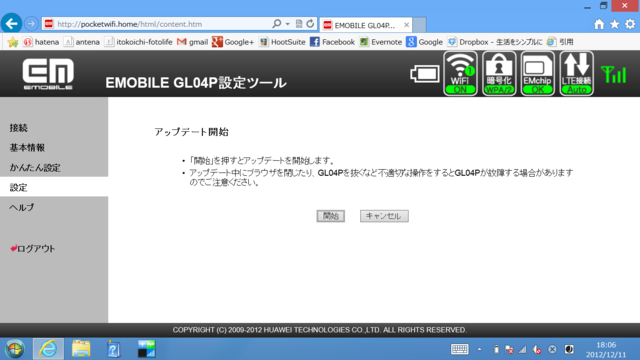This screenshot has width=640, height=360.
Task: Click the taskbar app next to help icon
Action: tap(146, 349)
